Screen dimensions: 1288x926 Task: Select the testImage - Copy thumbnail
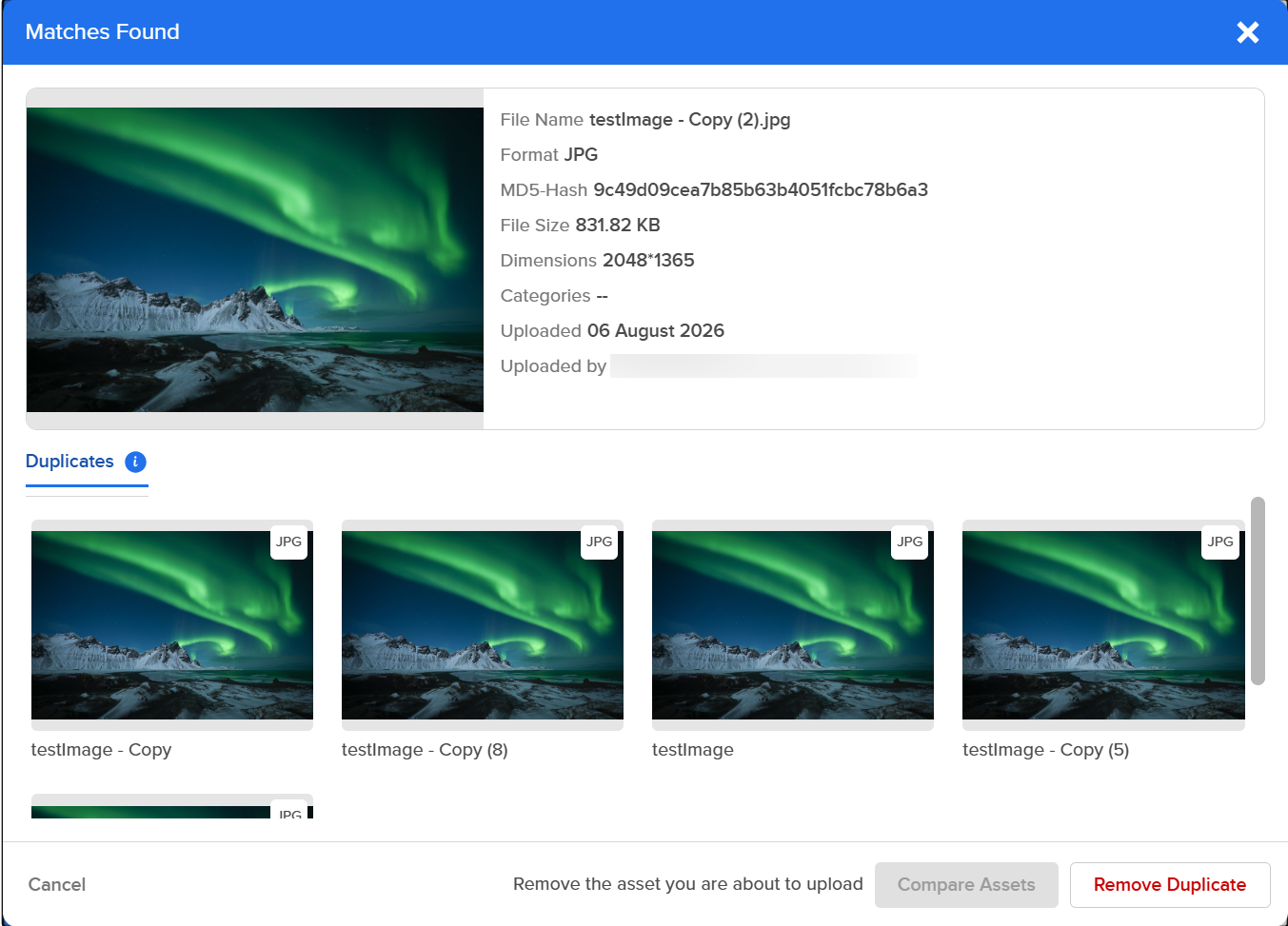[172, 625]
